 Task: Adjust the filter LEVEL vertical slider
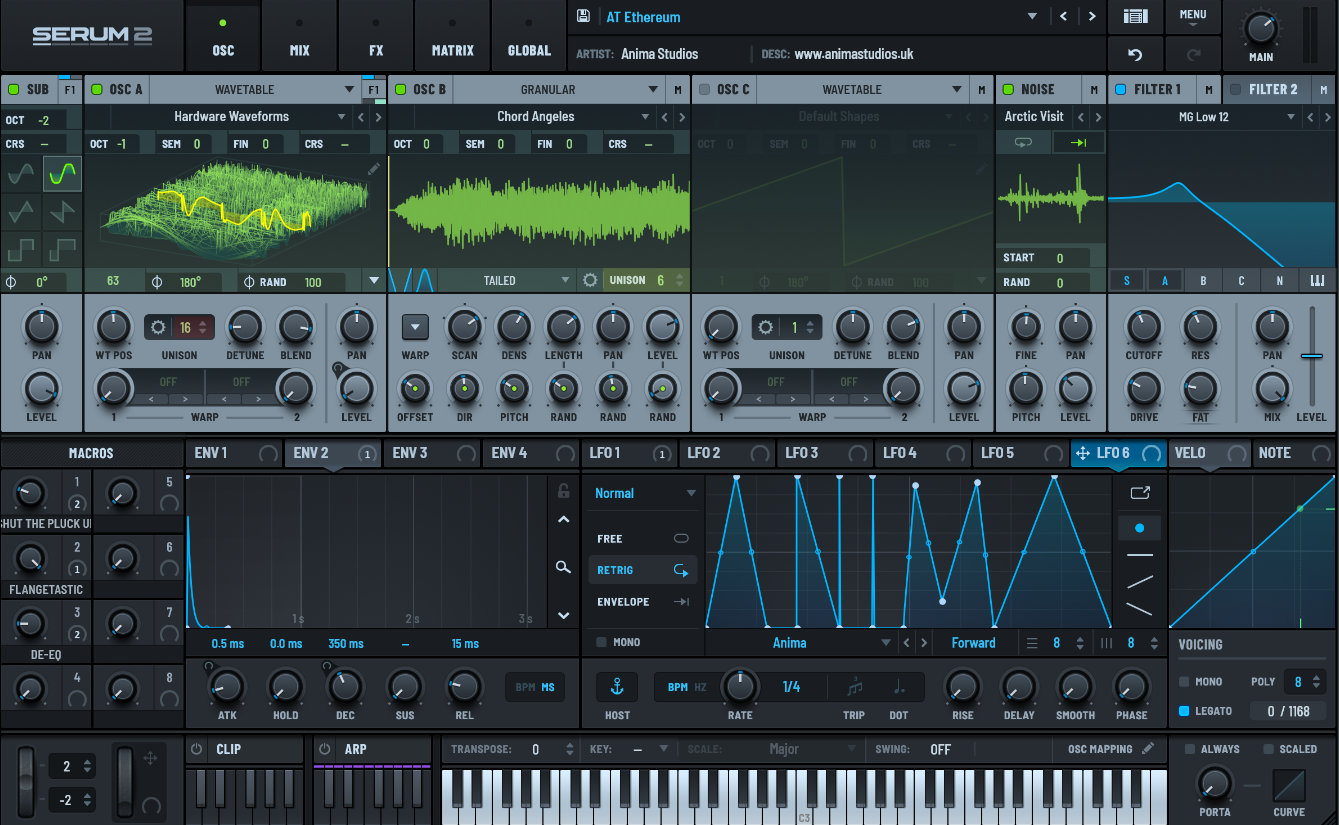click(x=1311, y=356)
